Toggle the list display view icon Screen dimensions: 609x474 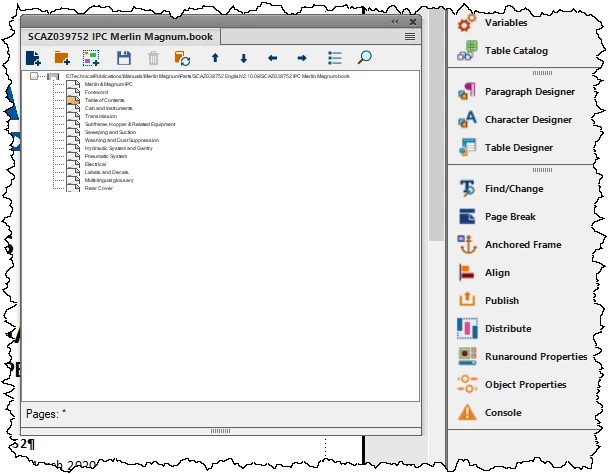(x=335, y=58)
